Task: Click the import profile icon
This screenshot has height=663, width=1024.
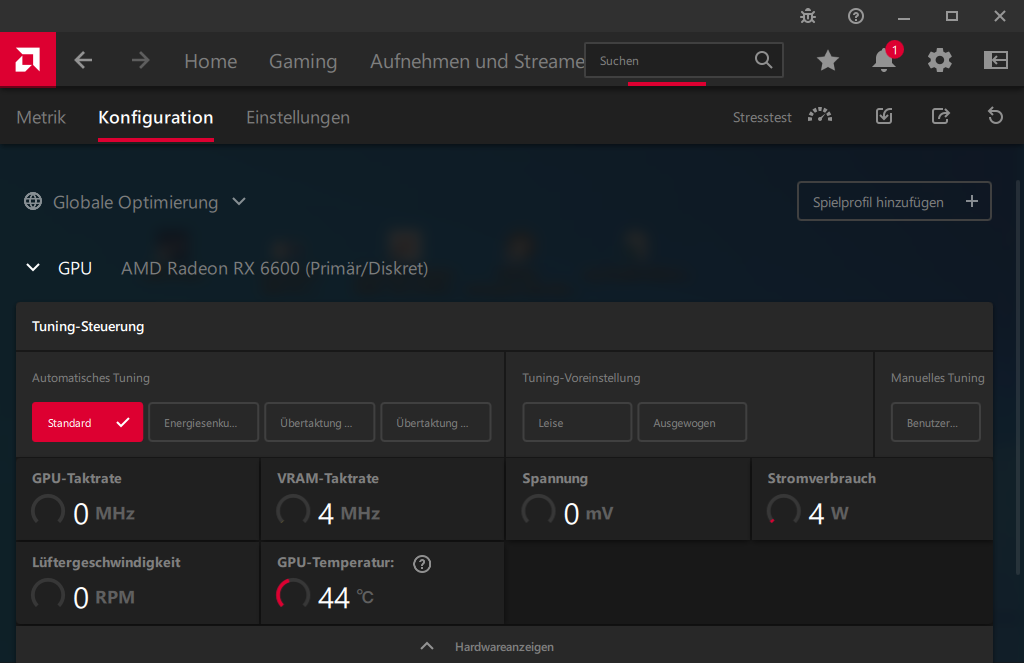Action: coord(884,116)
